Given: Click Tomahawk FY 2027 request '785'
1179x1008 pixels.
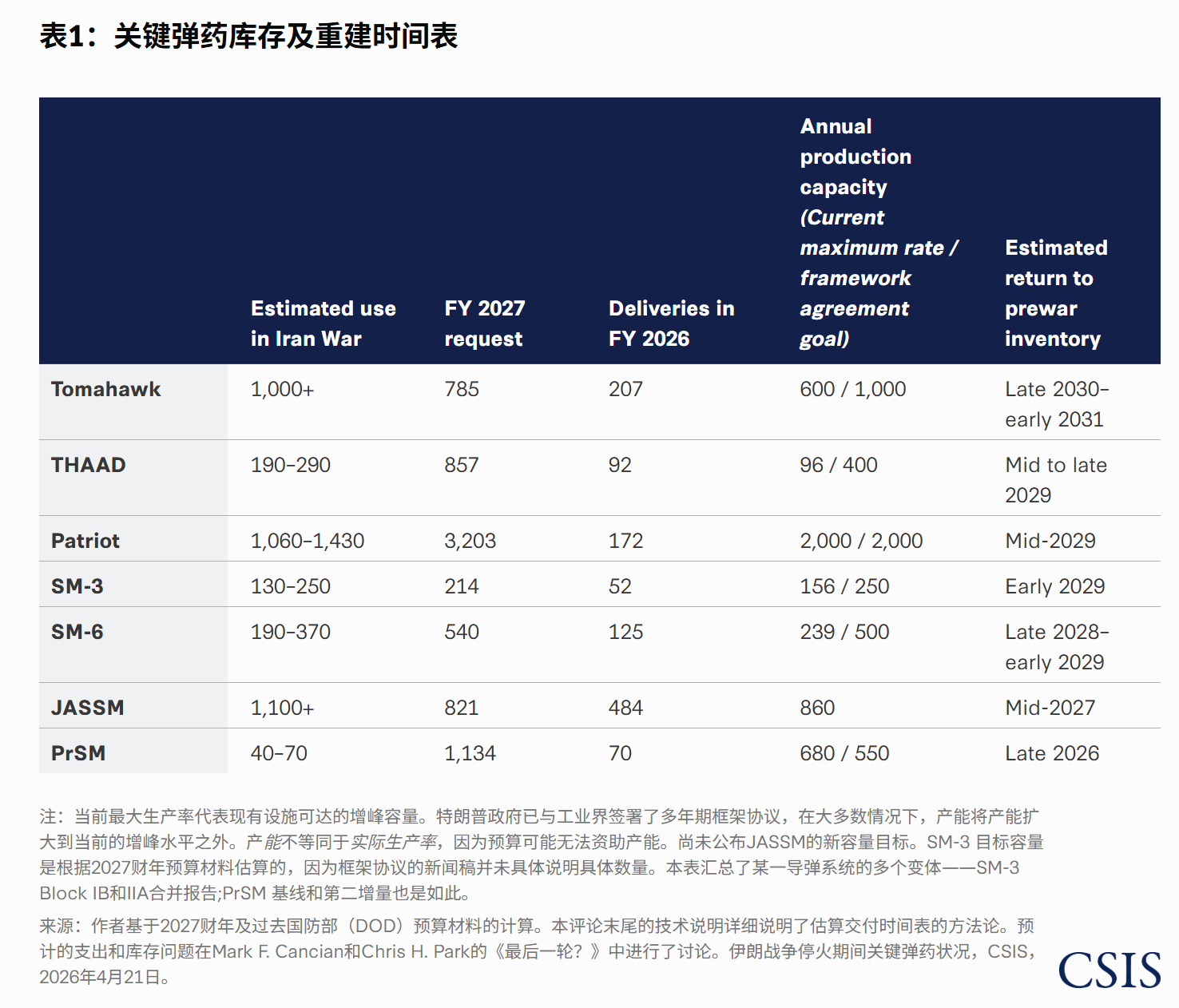Looking at the screenshot, I should tap(462, 389).
